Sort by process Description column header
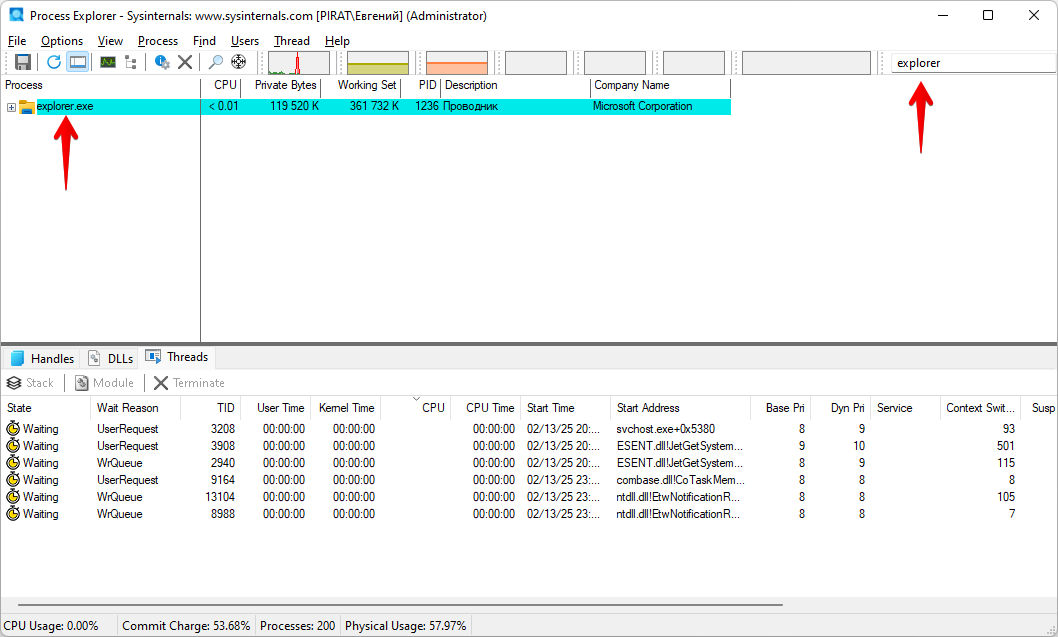This screenshot has height=637, width=1058. (x=516, y=86)
